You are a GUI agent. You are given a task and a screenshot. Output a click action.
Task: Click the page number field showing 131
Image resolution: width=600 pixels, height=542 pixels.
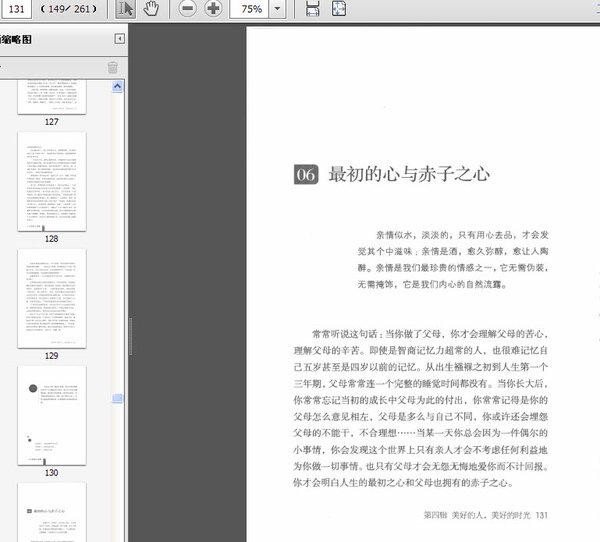(16, 8)
